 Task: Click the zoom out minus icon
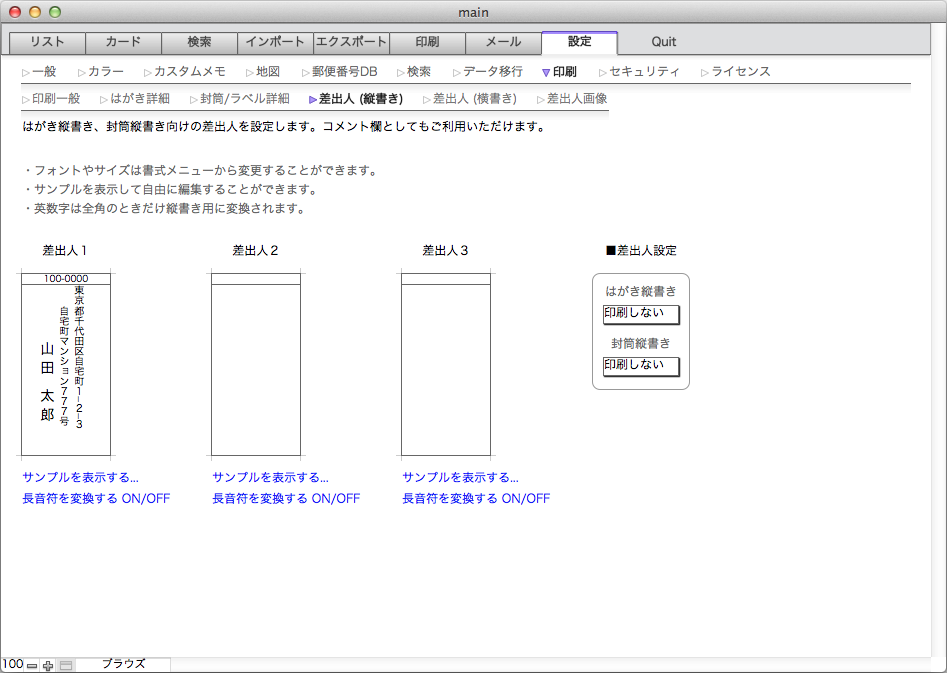(32, 665)
